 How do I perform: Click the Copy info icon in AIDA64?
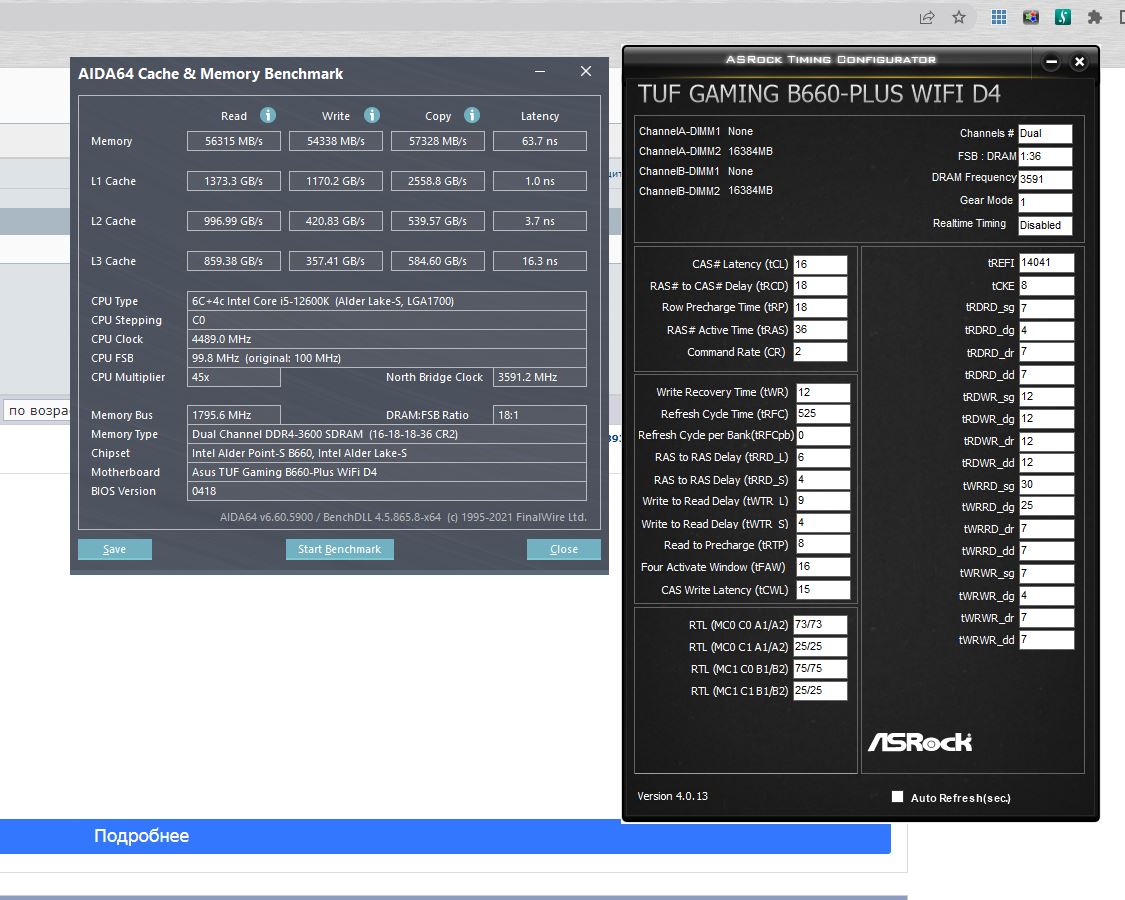[x=471, y=115]
